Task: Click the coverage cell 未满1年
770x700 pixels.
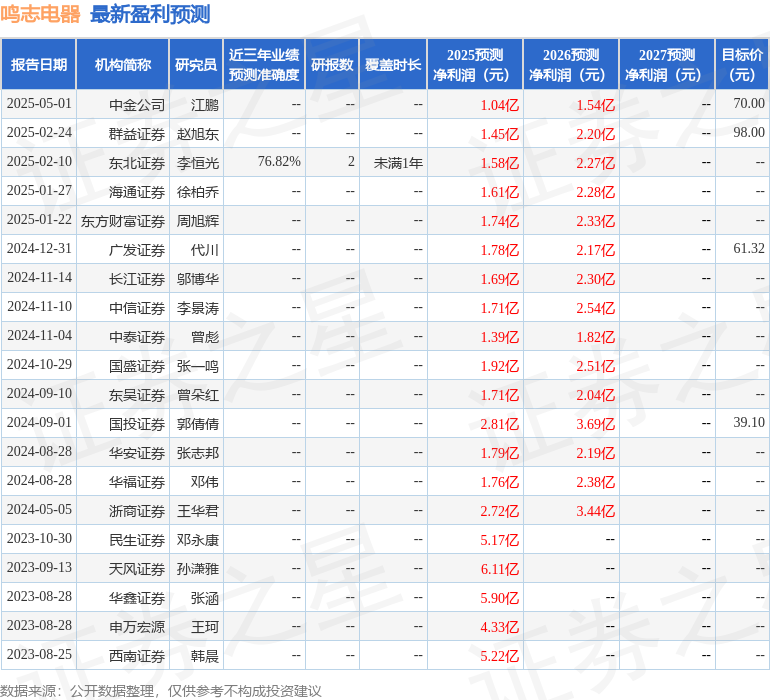Action: click(x=398, y=163)
